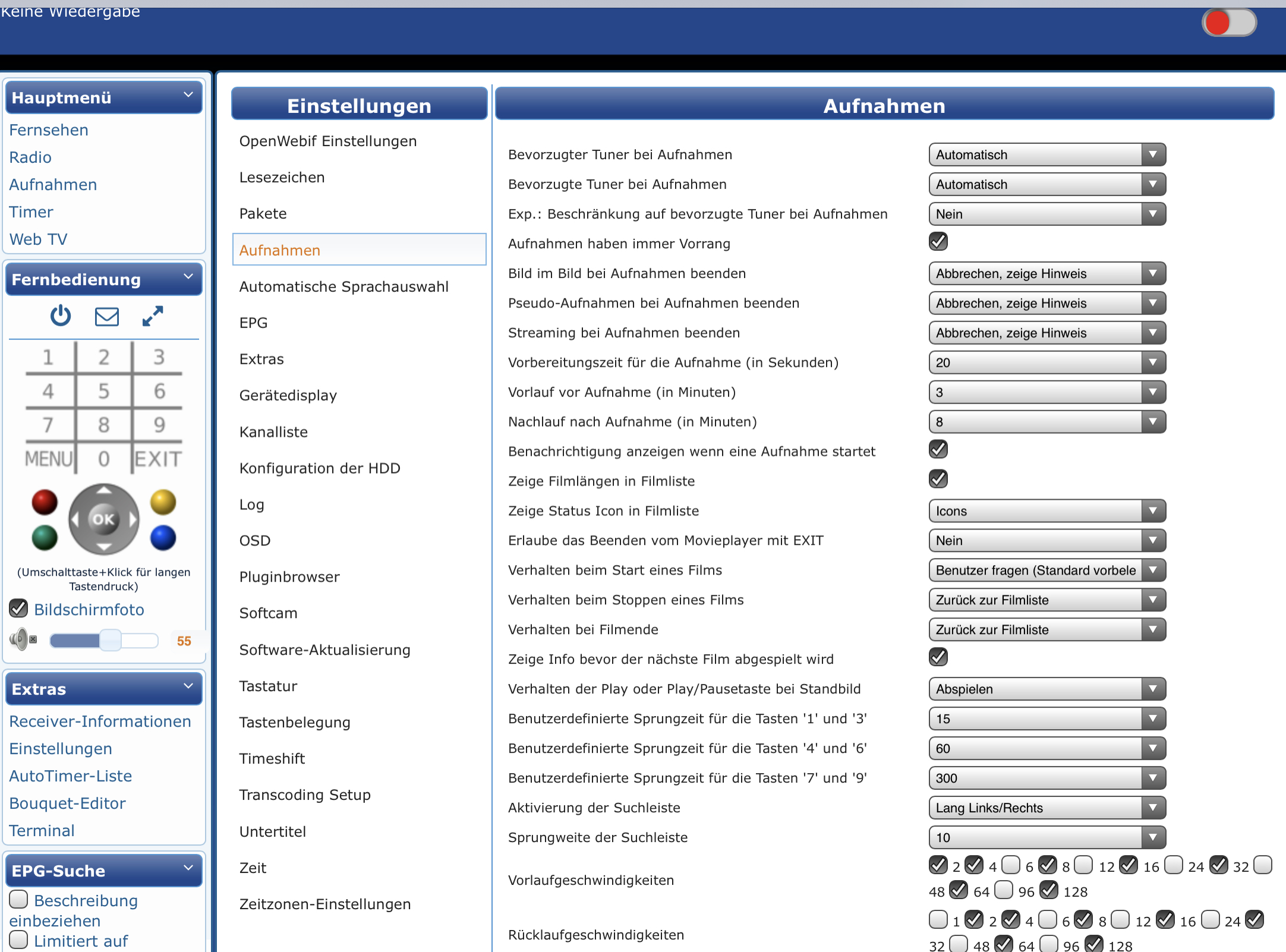Tap remote number key 3
The height and width of the screenshot is (952, 1286).
point(159,357)
